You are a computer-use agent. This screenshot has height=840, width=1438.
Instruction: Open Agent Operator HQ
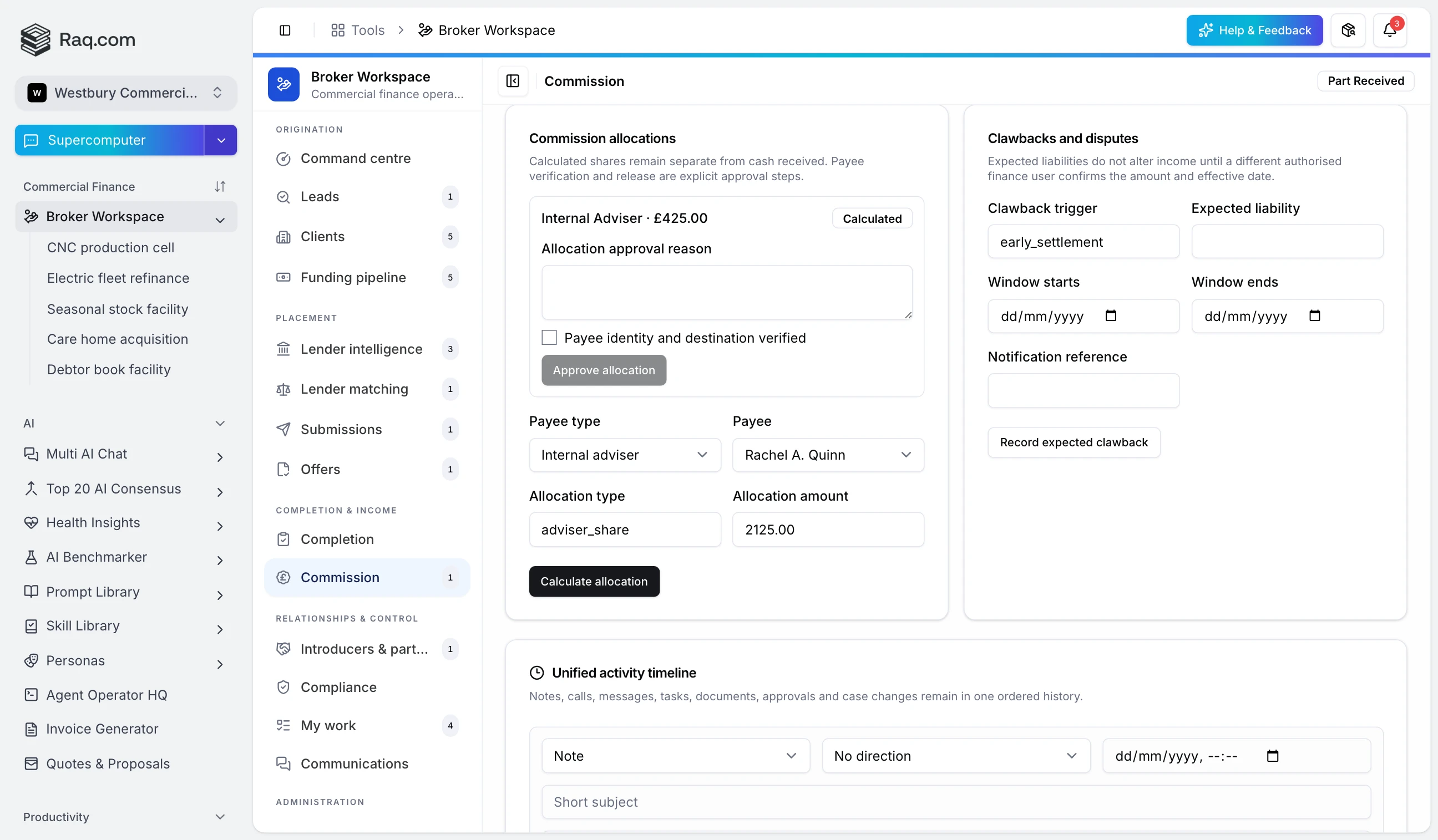pyautogui.click(x=107, y=695)
